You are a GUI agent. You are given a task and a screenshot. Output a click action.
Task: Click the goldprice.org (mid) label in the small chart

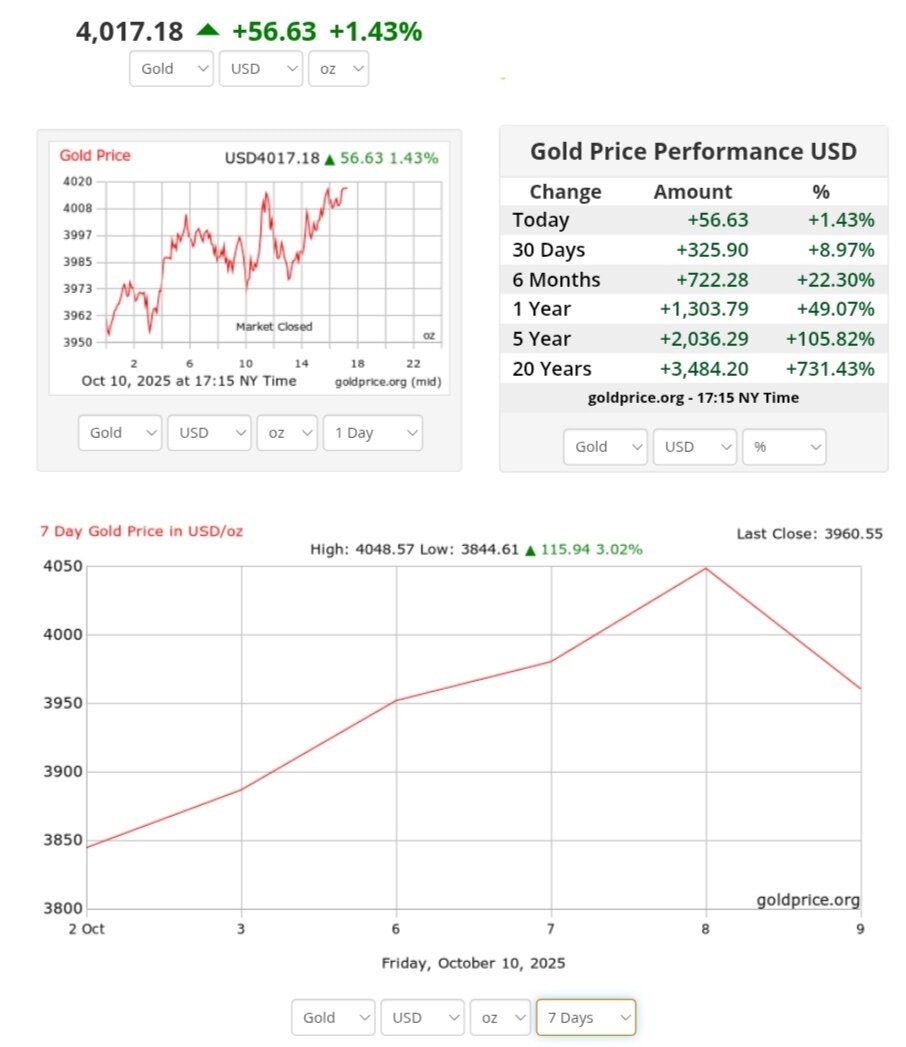click(387, 381)
